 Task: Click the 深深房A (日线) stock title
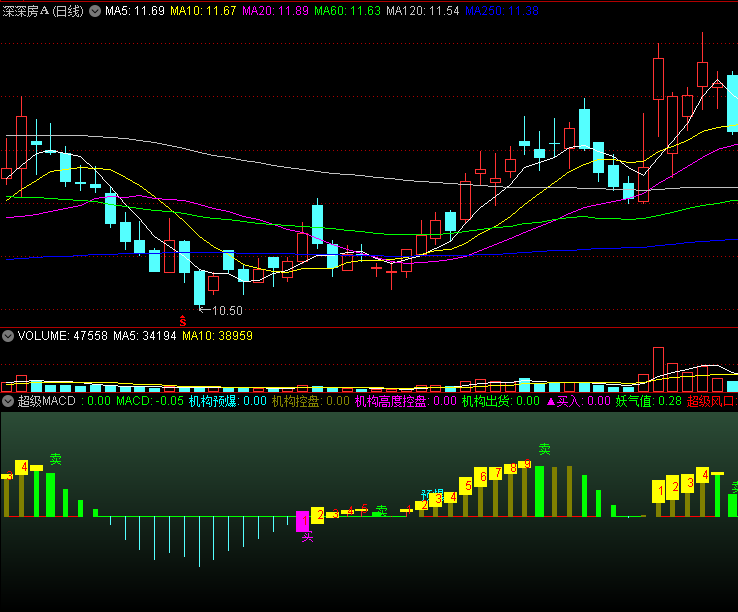(43, 11)
